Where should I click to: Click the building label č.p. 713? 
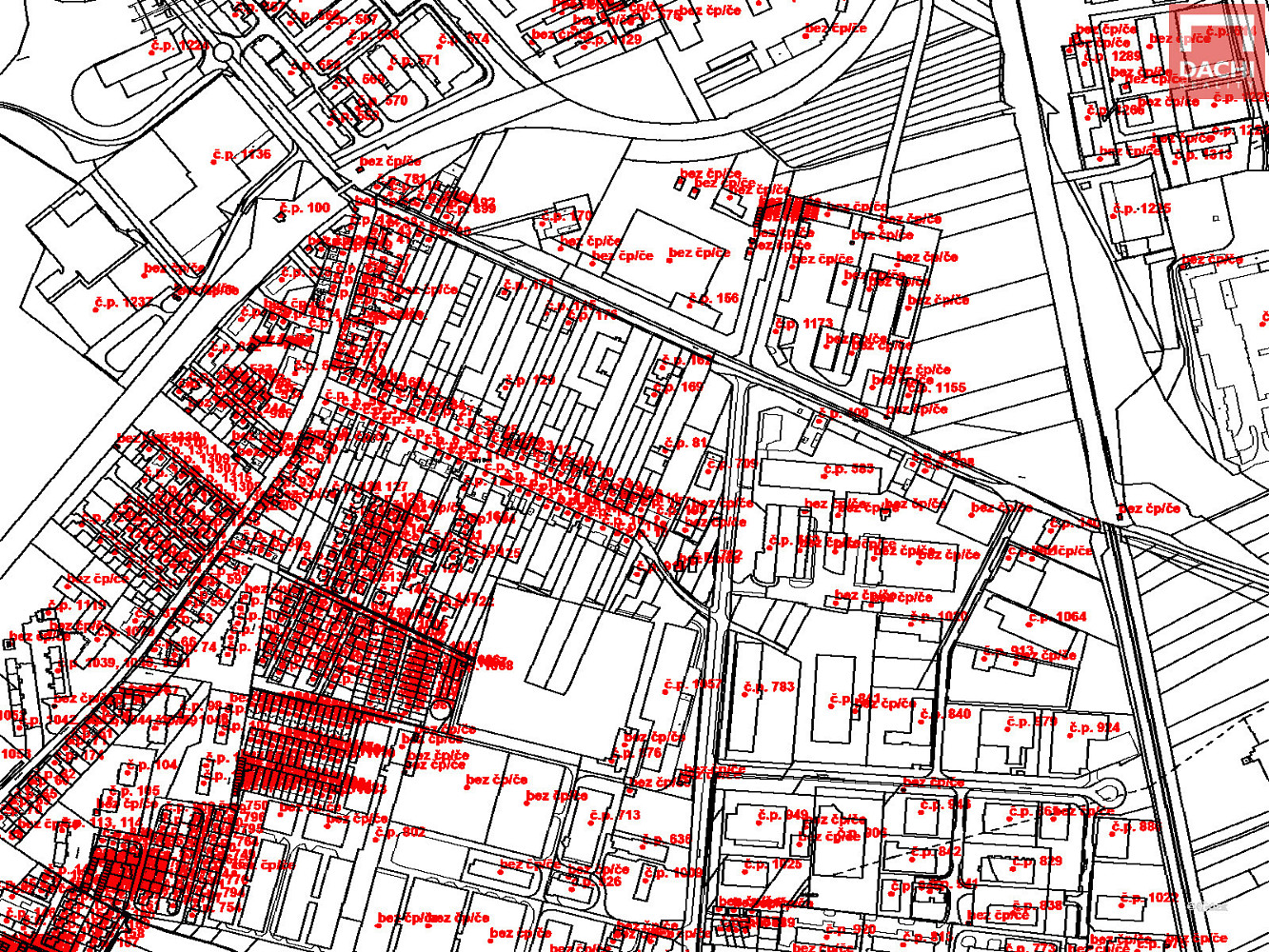tap(615, 815)
